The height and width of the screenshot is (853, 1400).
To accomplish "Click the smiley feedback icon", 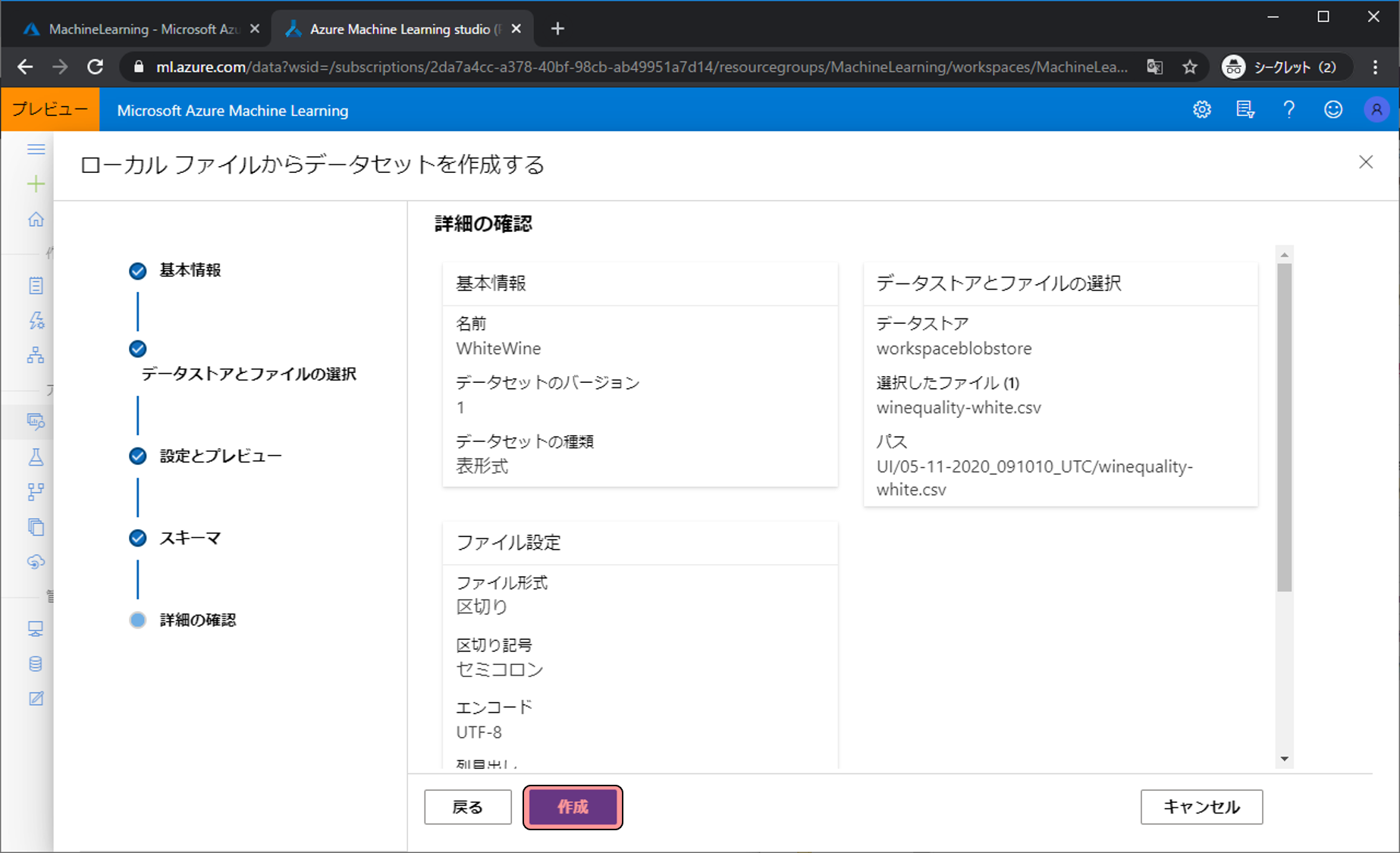I will coord(1333,110).
